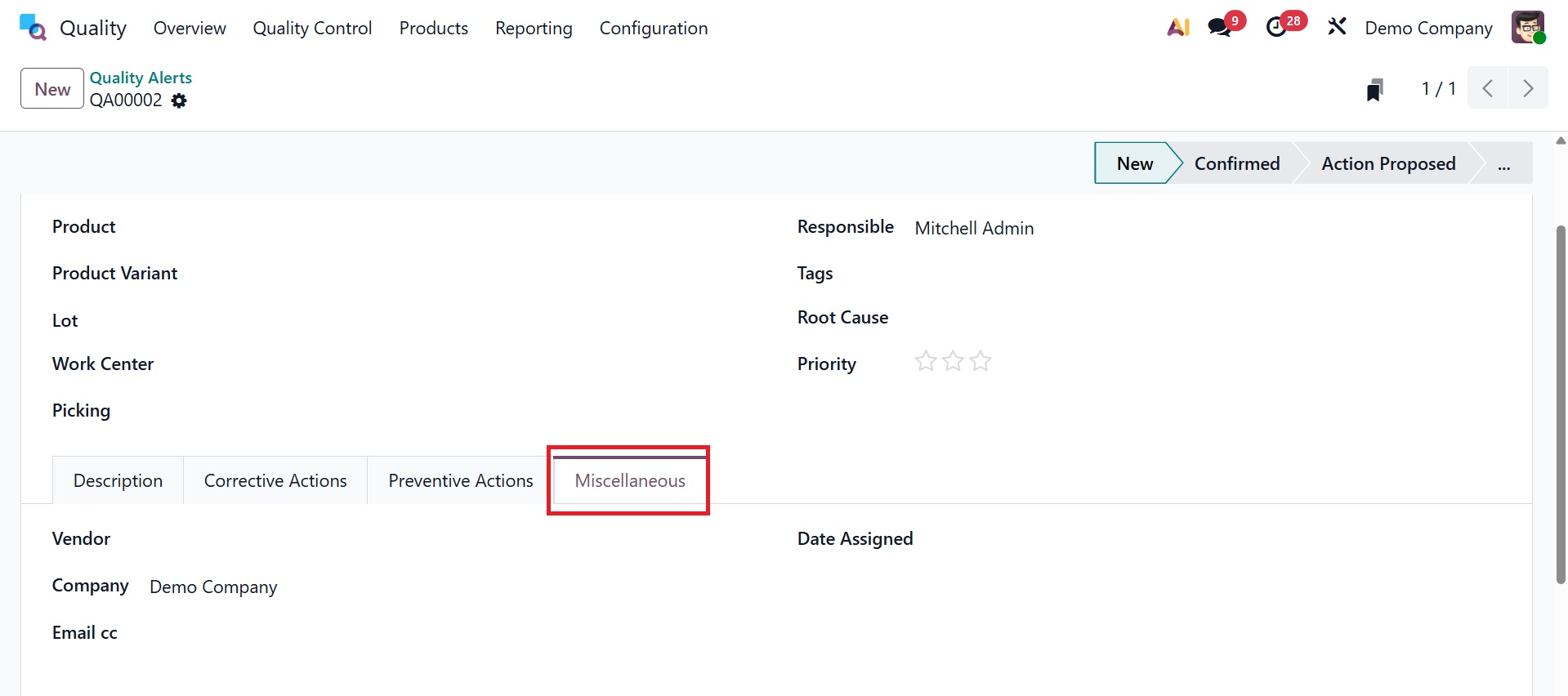Open the gear actions menu beside QA00002
1568x696 pixels.
[x=179, y=100]
